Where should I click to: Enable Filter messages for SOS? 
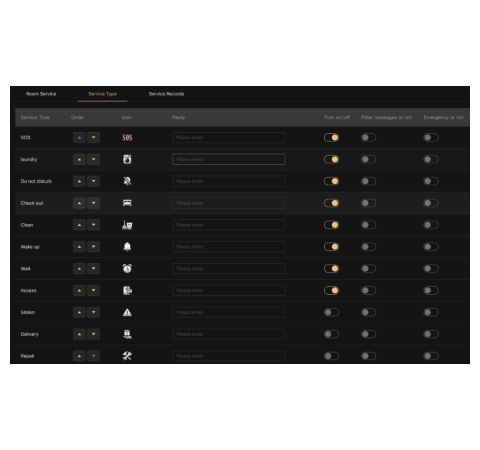pos(368,137)
